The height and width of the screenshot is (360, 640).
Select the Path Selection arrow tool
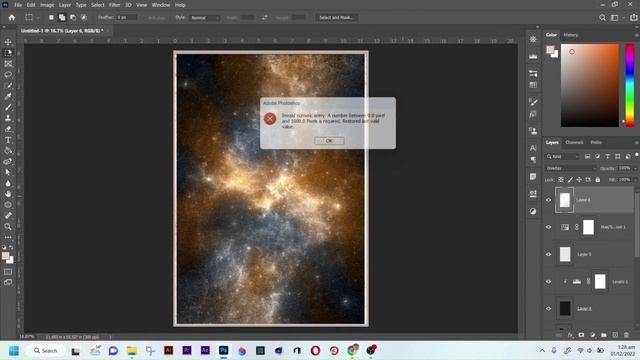point(8,172)
